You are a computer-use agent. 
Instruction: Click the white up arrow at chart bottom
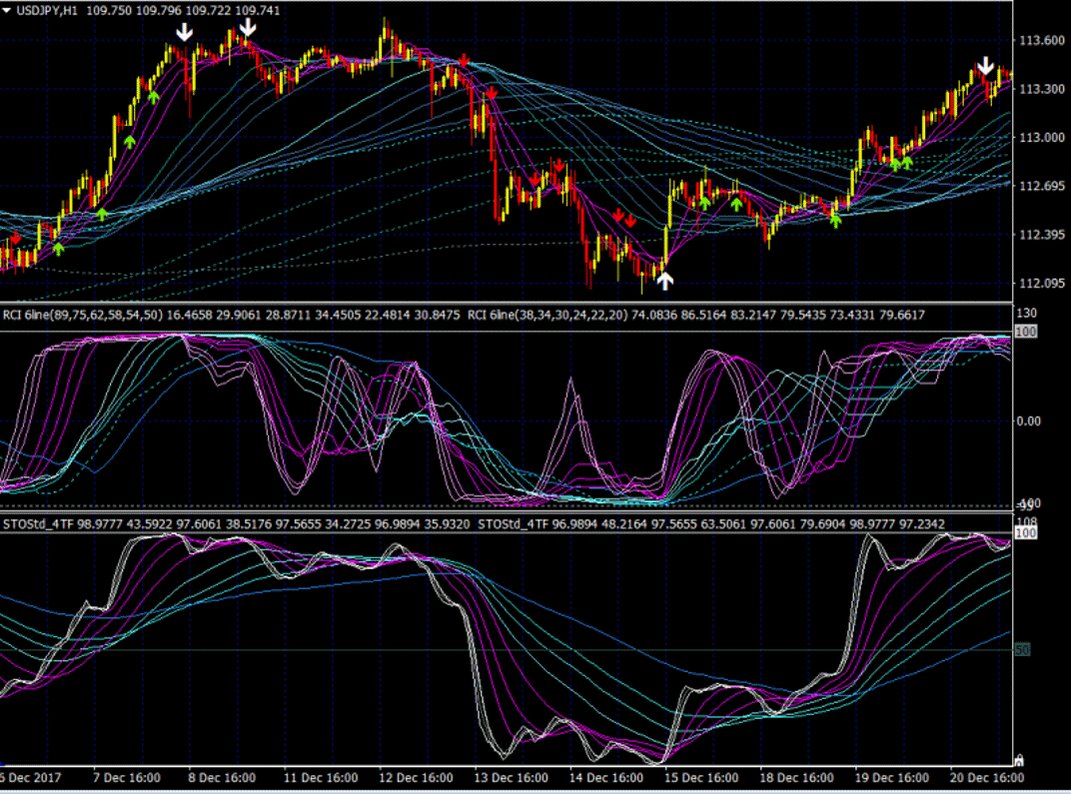tap(665, 280)
